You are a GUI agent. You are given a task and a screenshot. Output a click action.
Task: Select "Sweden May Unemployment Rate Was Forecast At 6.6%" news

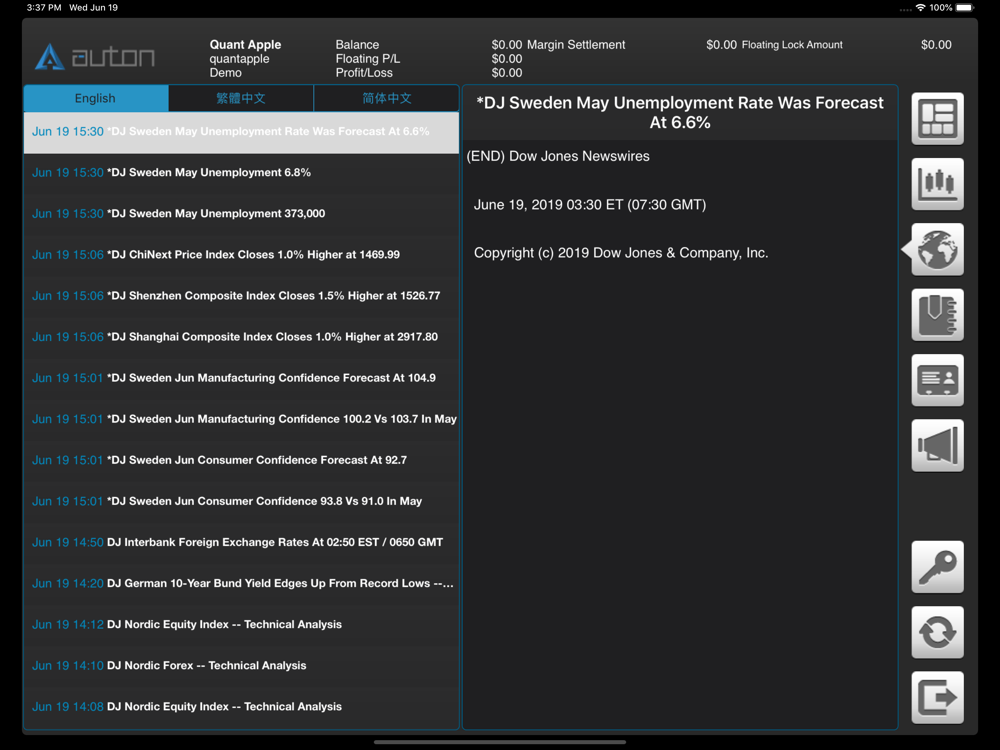coord(241,132)
